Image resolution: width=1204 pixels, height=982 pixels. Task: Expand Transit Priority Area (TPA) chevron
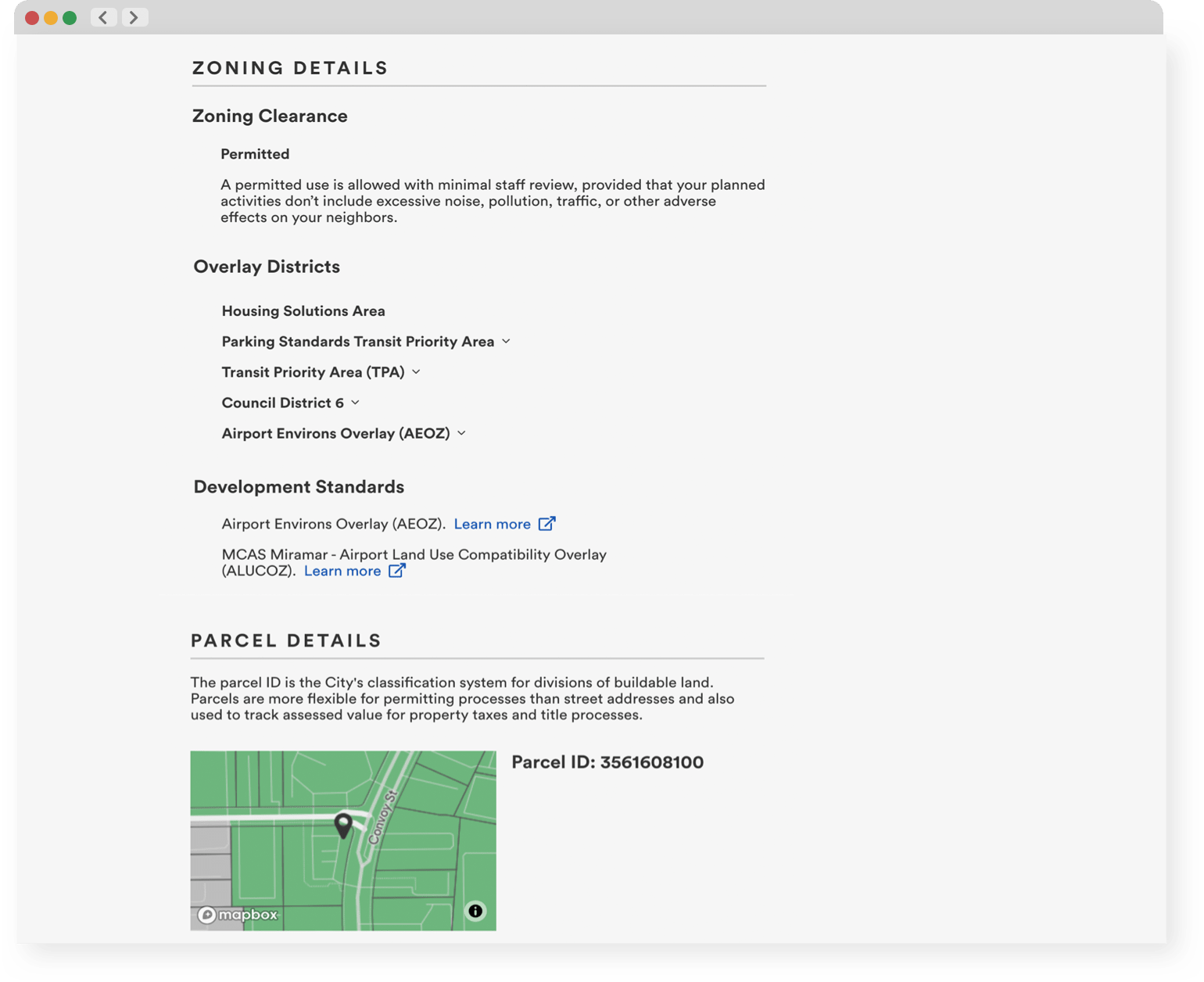coord(416,372)
